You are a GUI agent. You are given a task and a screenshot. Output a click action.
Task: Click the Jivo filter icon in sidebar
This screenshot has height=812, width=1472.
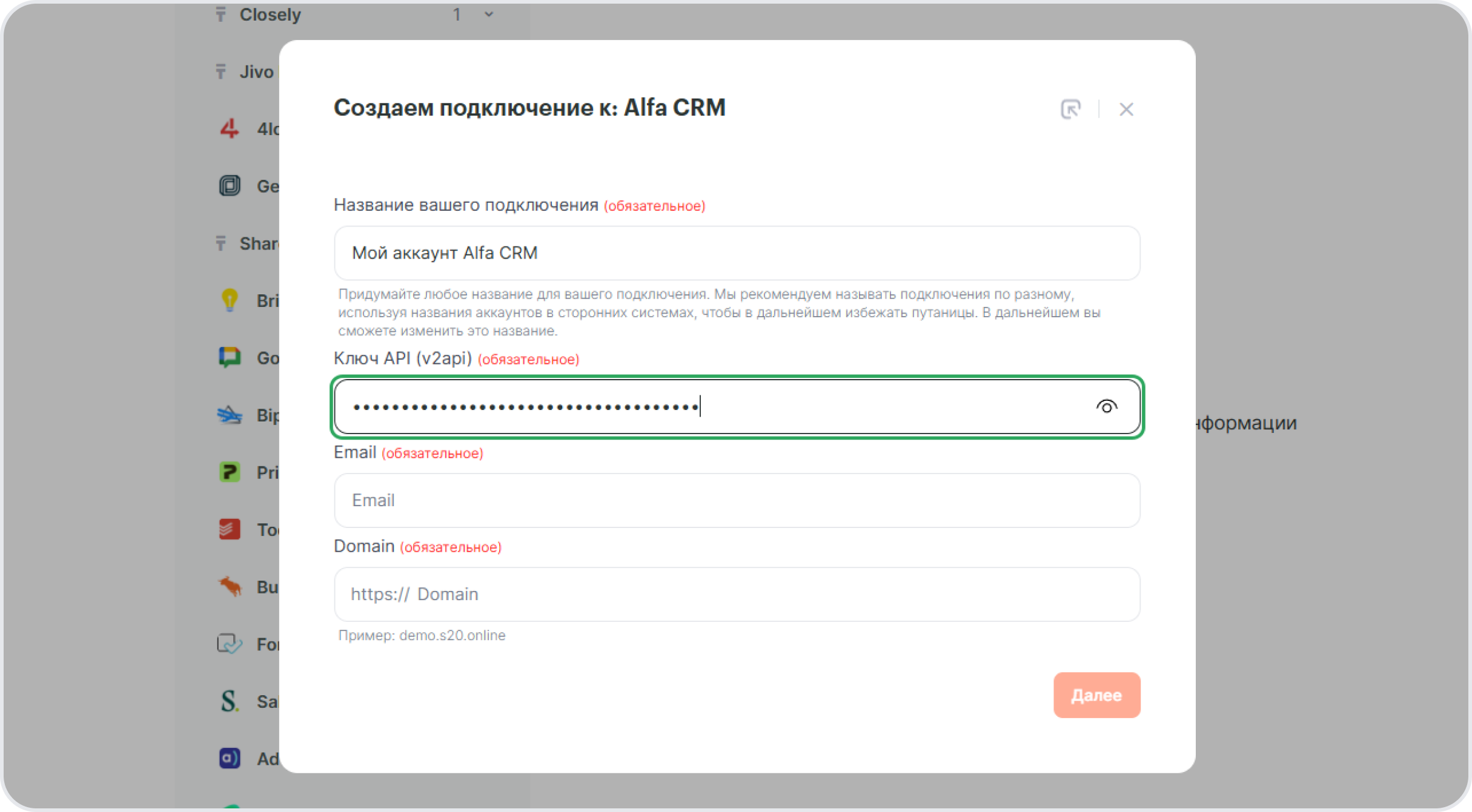pos(221,71)
